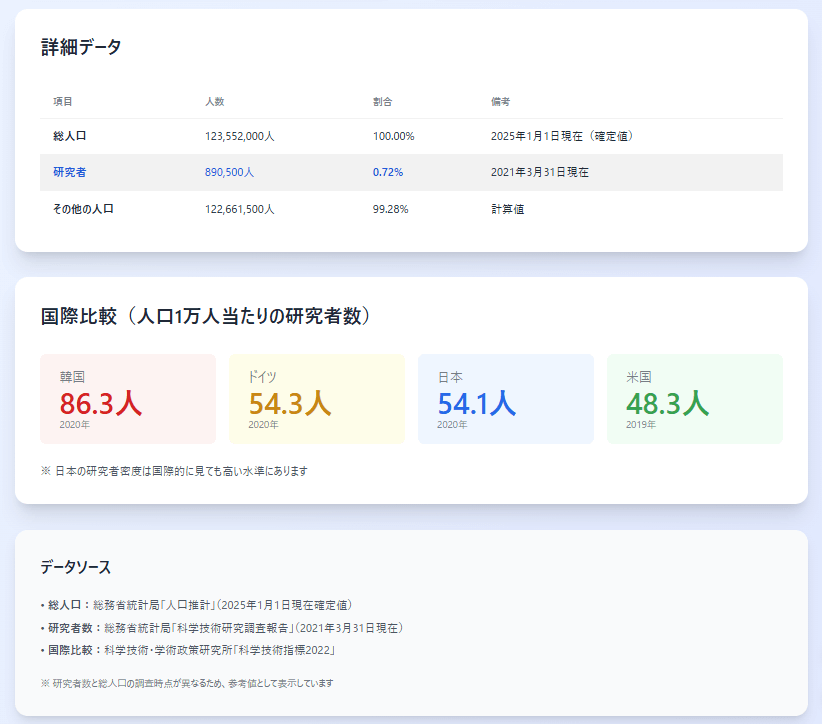822x724 pixels.
Task: Click the orange 54.3人 value
Action: click(x=290, y=403)
